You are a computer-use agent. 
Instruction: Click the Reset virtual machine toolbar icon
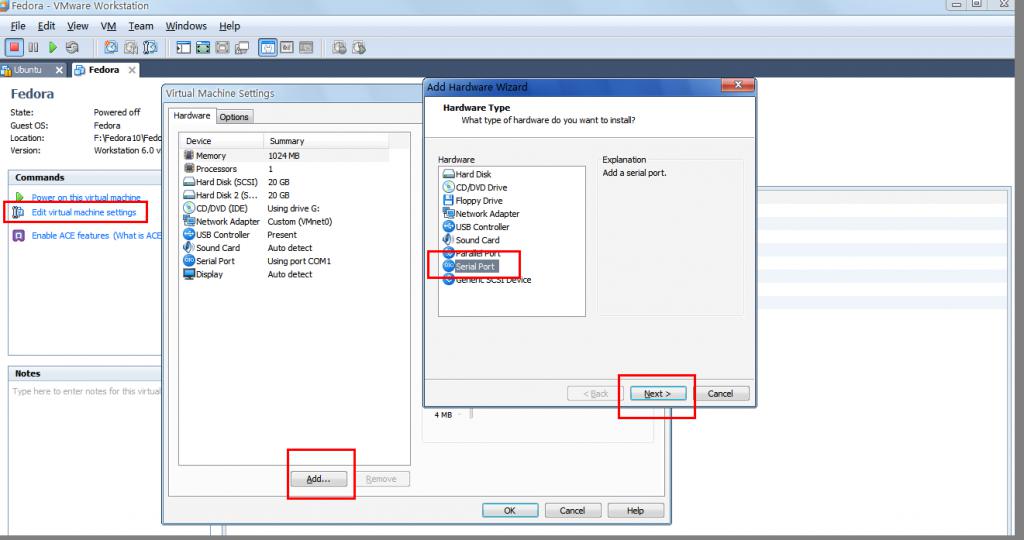tap(72, 48)
